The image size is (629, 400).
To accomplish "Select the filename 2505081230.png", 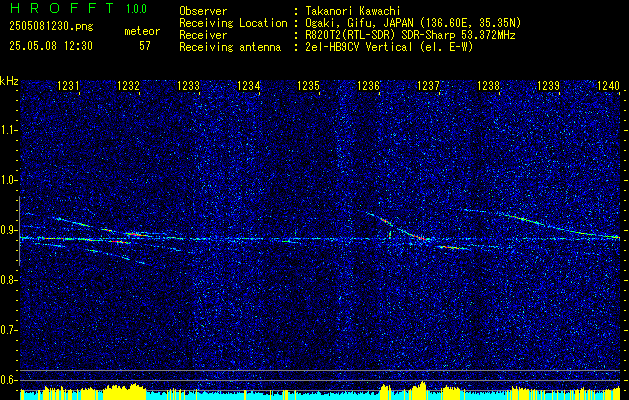I will click(51, 26).
